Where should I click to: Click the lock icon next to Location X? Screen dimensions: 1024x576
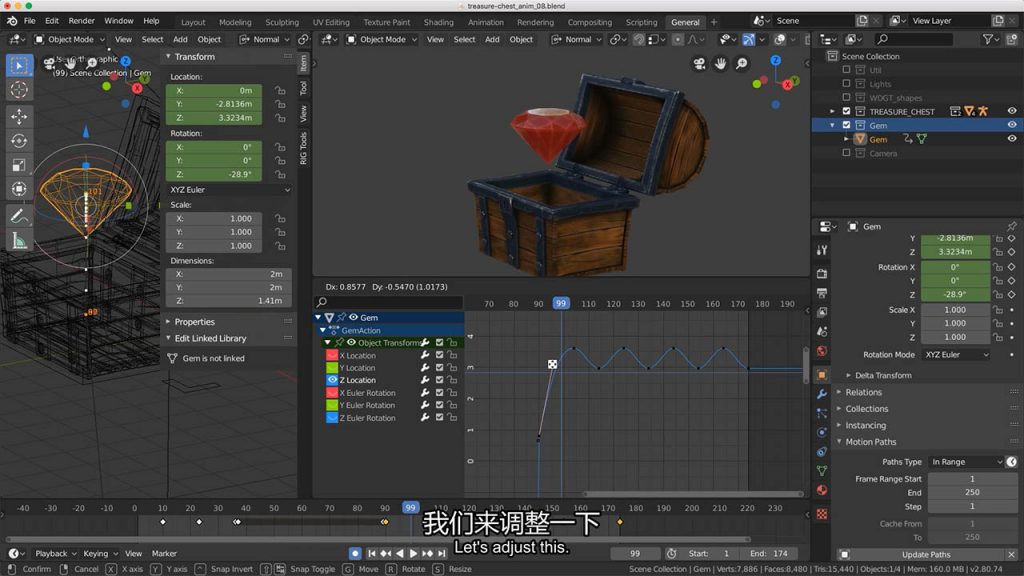(x=280, y=90)
